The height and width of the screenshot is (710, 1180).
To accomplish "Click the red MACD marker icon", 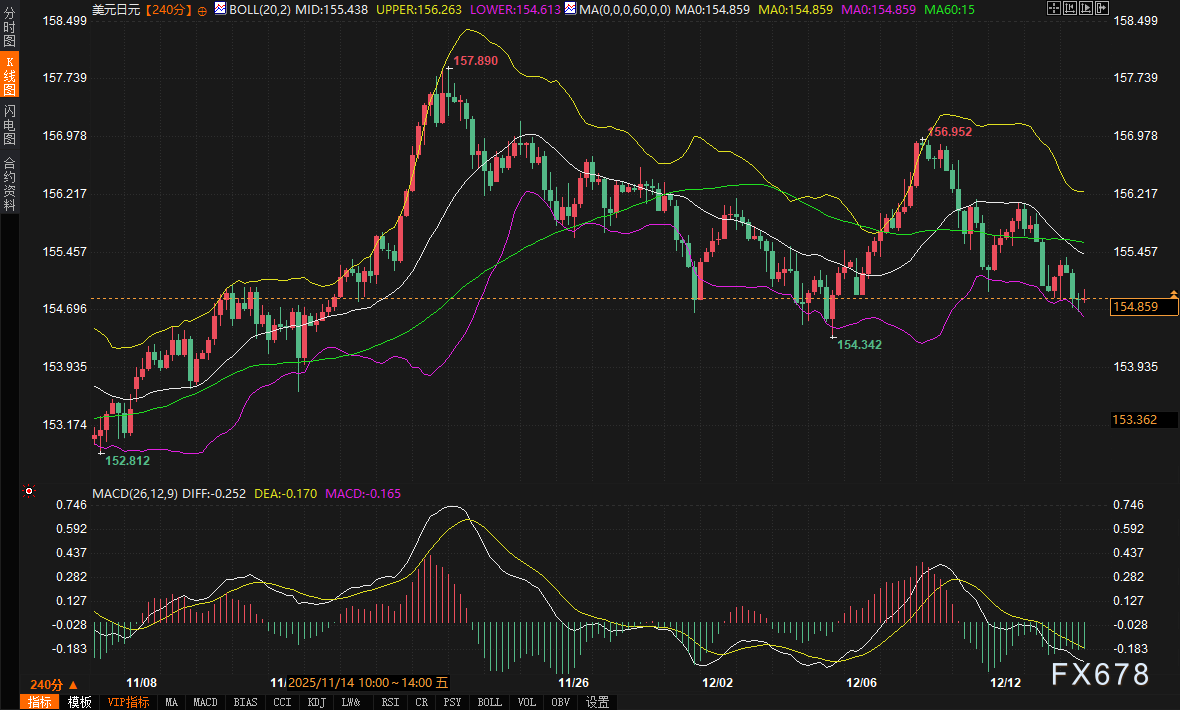I will click(x=29, y=492).
